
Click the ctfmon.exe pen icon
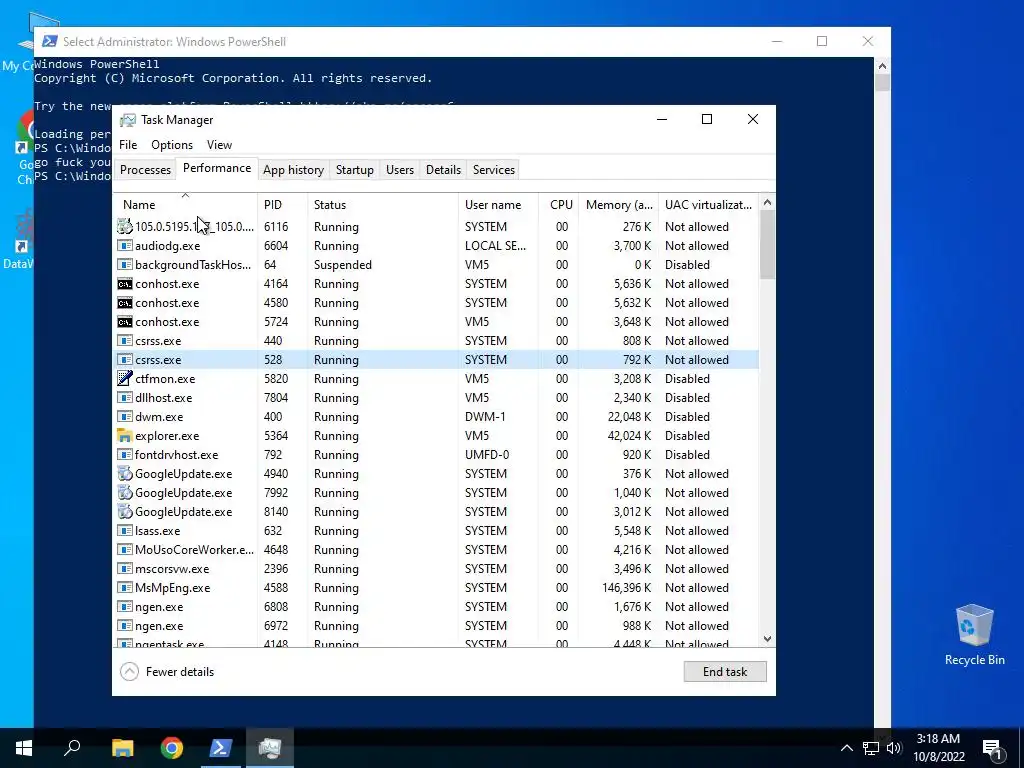pyautogui.click(x=124, y=378)
